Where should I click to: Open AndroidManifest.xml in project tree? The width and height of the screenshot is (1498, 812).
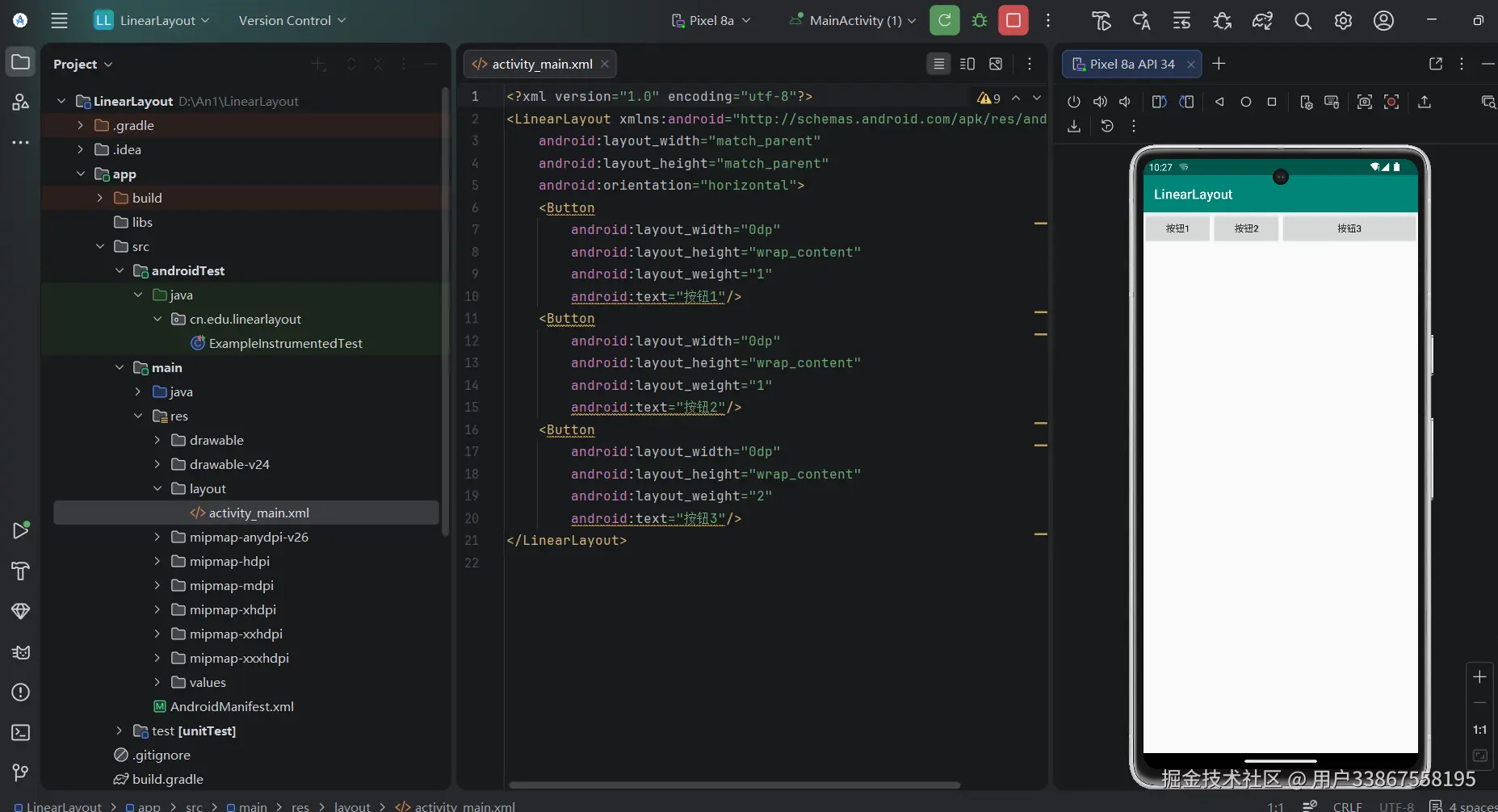(x=232, y=706)
